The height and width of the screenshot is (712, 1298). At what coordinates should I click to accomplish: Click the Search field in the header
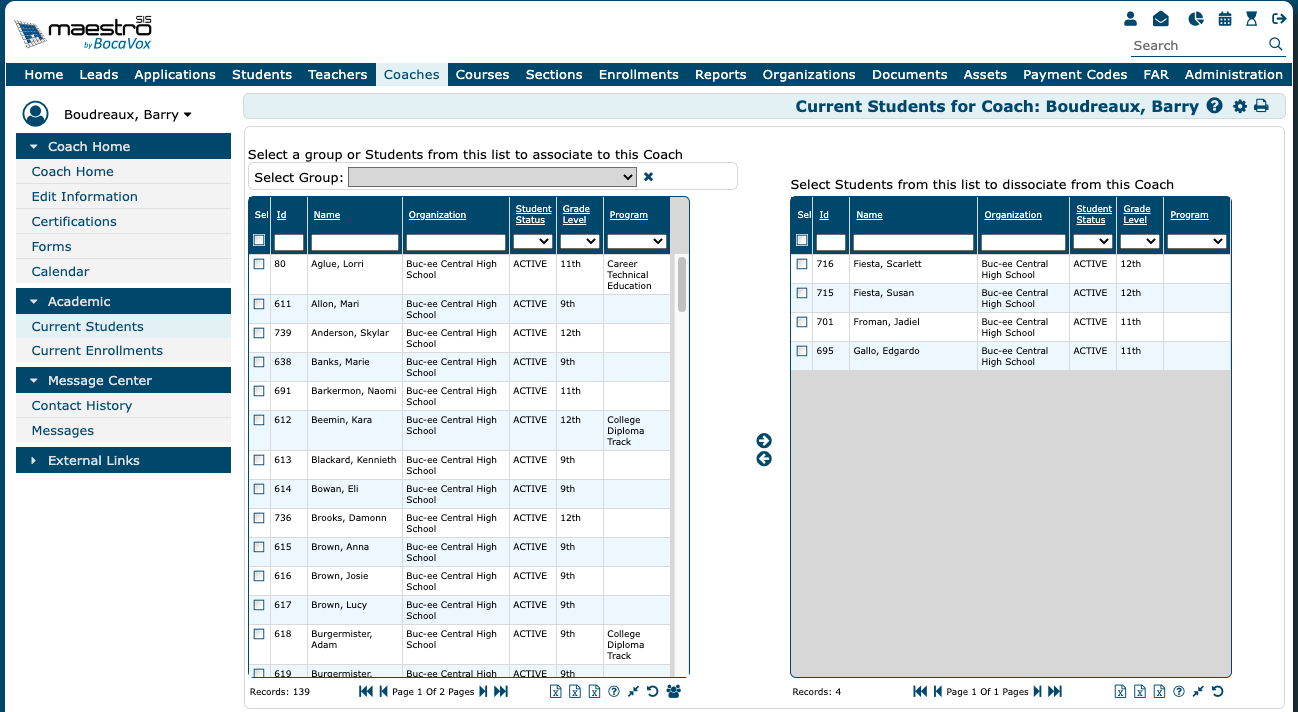1198,45
